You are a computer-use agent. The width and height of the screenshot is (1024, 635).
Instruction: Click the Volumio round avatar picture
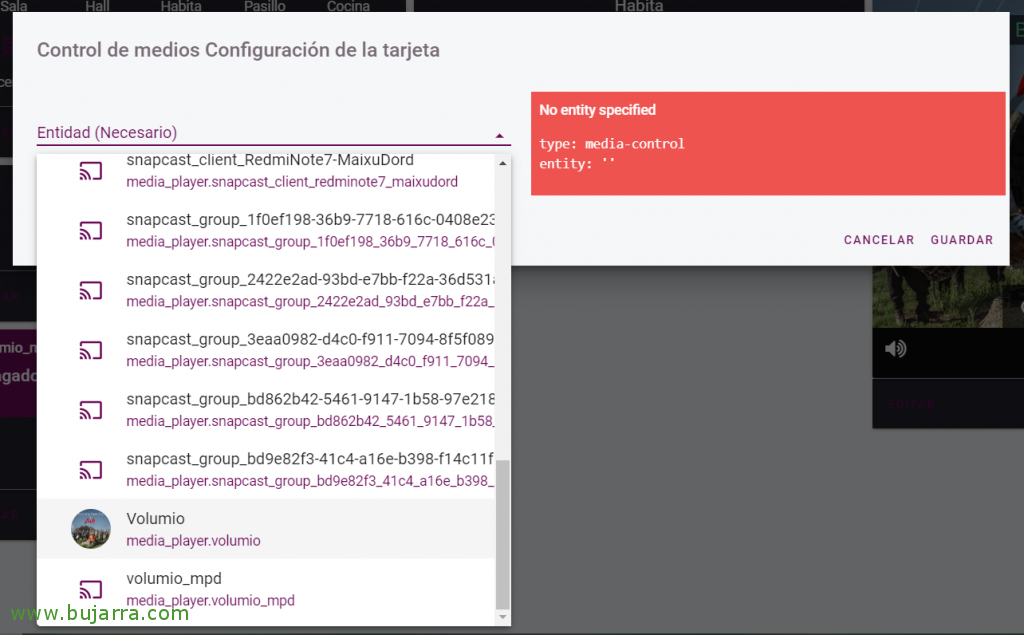[91, 529]
